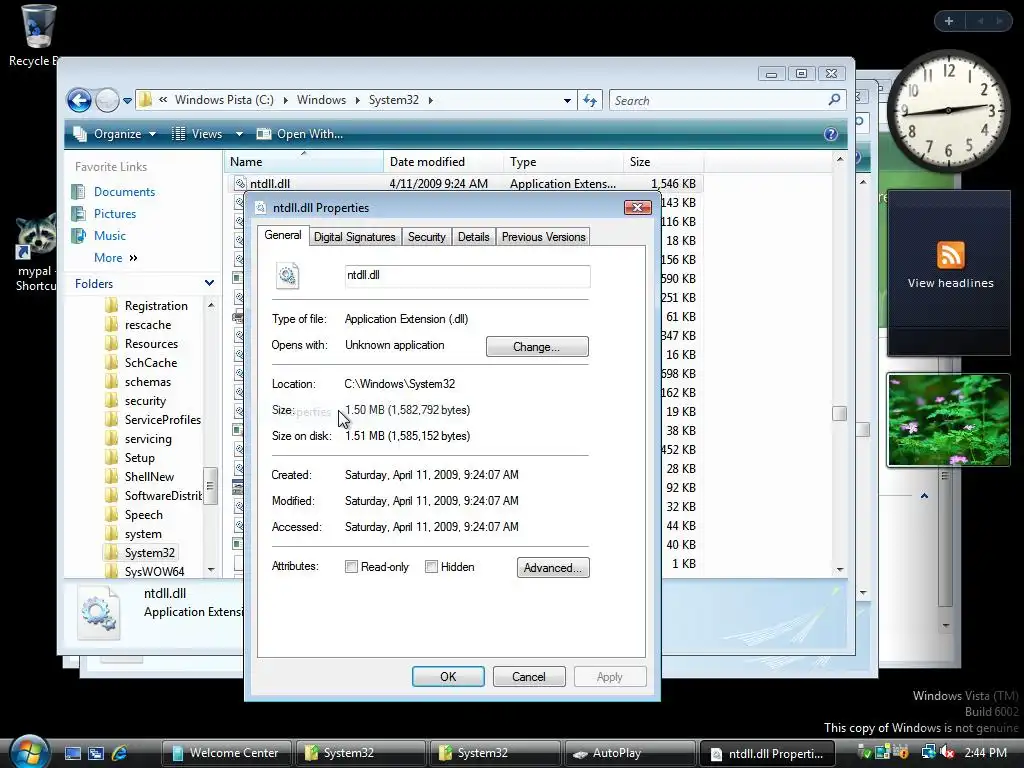Click Switch between windows quick launch icon
This screenshot has width=1024, height=768.
point(96,753)
